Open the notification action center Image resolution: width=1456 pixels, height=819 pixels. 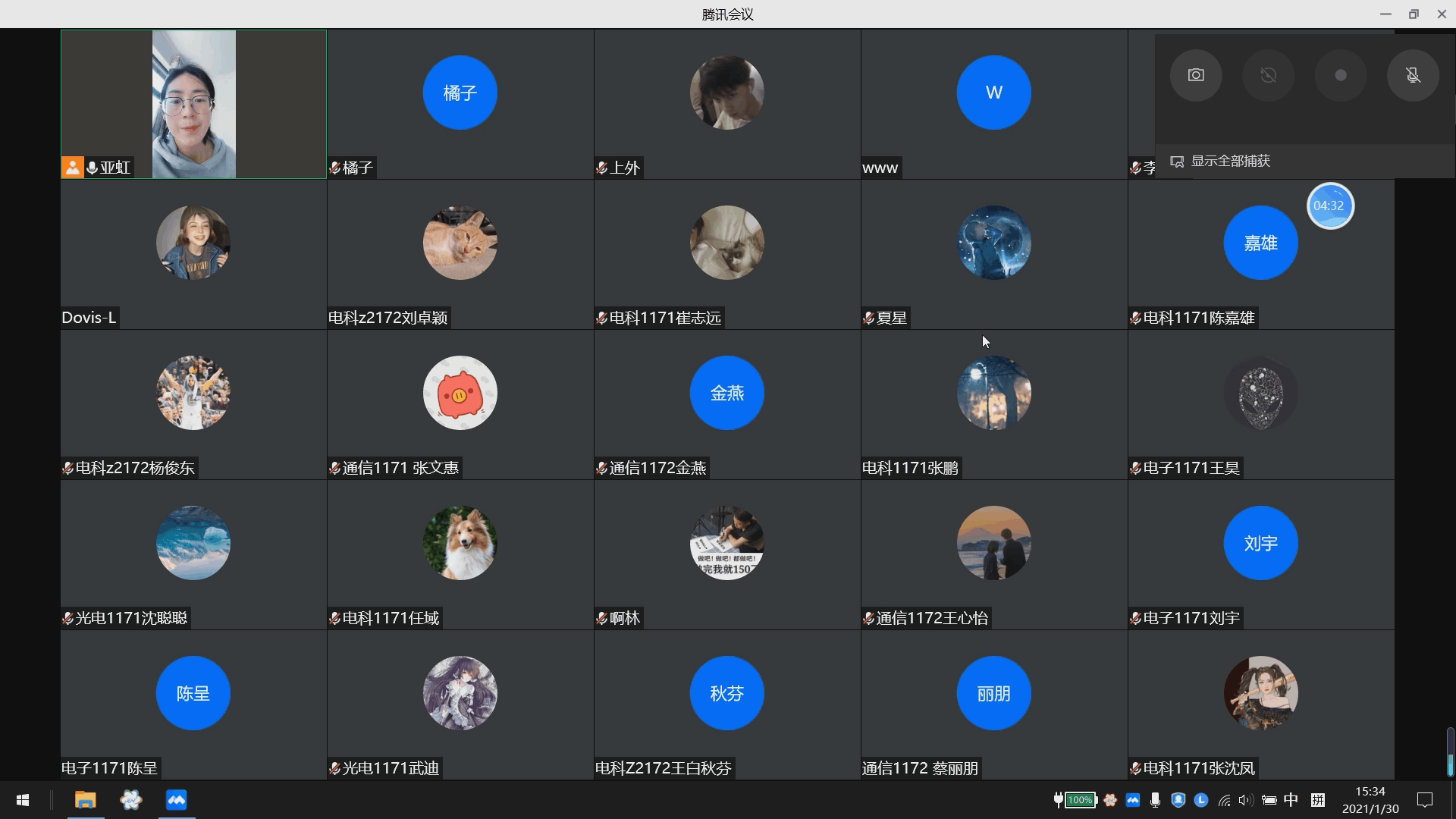[x=1425, y=800]
